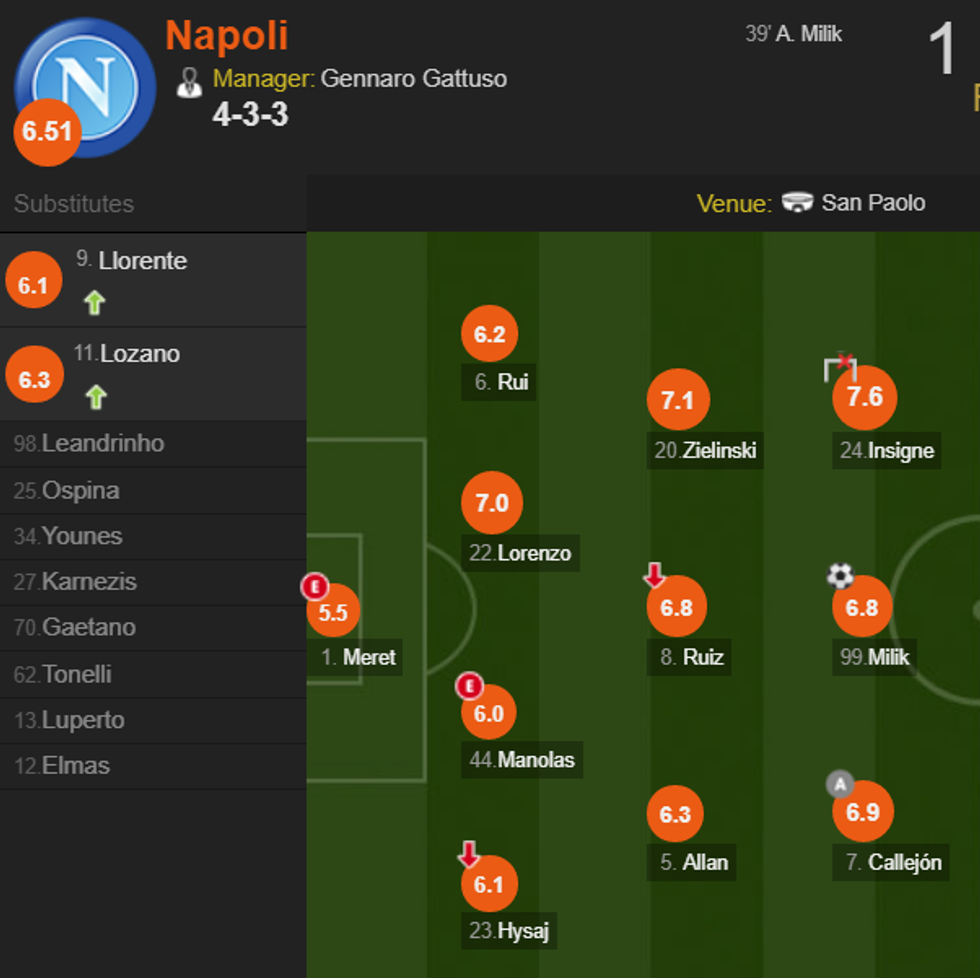Click the substituted-off red arrow on Hysaj
980x978 pixels.
pos(468,853)
